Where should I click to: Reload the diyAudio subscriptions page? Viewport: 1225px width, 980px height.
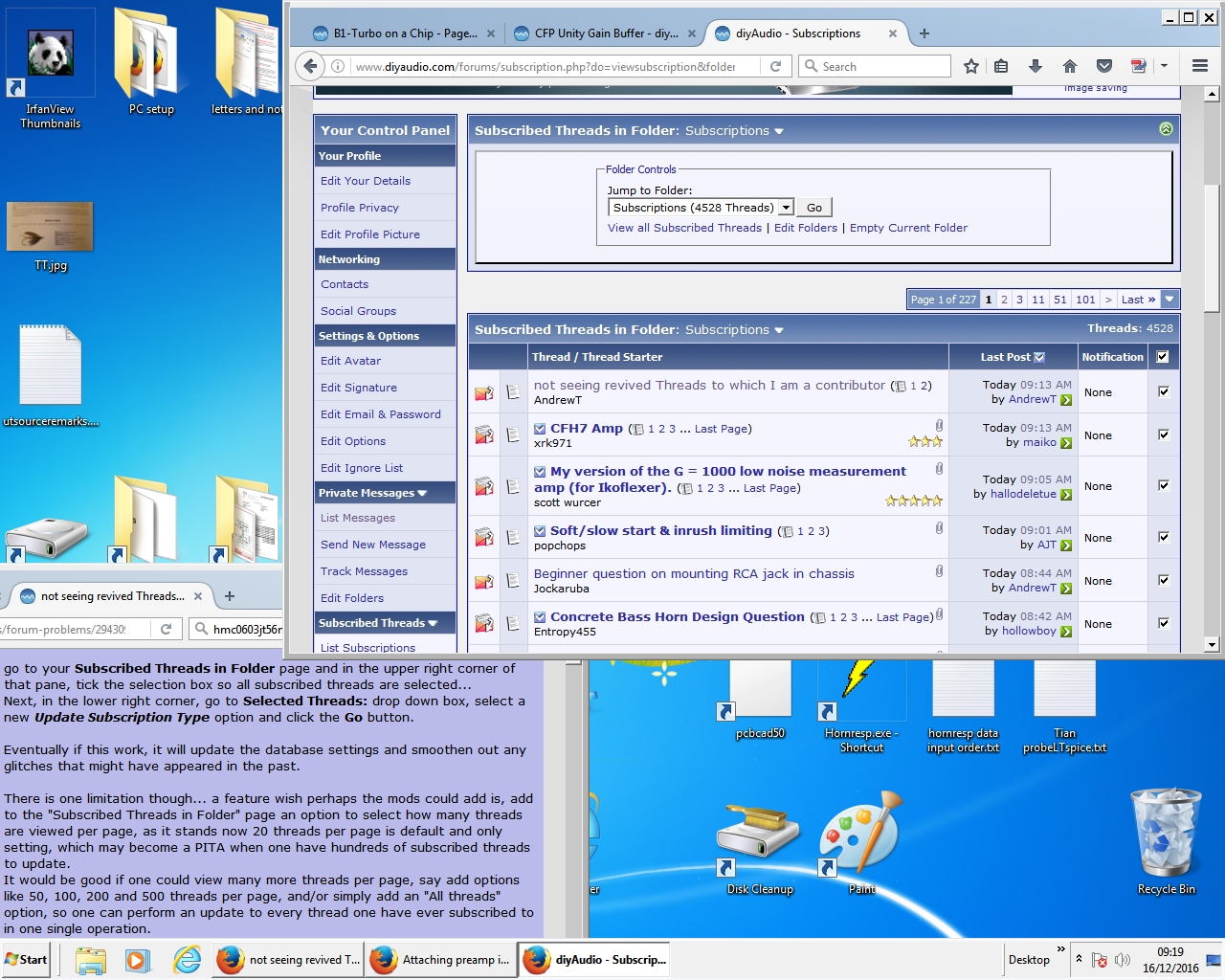(x=775, y=66)
